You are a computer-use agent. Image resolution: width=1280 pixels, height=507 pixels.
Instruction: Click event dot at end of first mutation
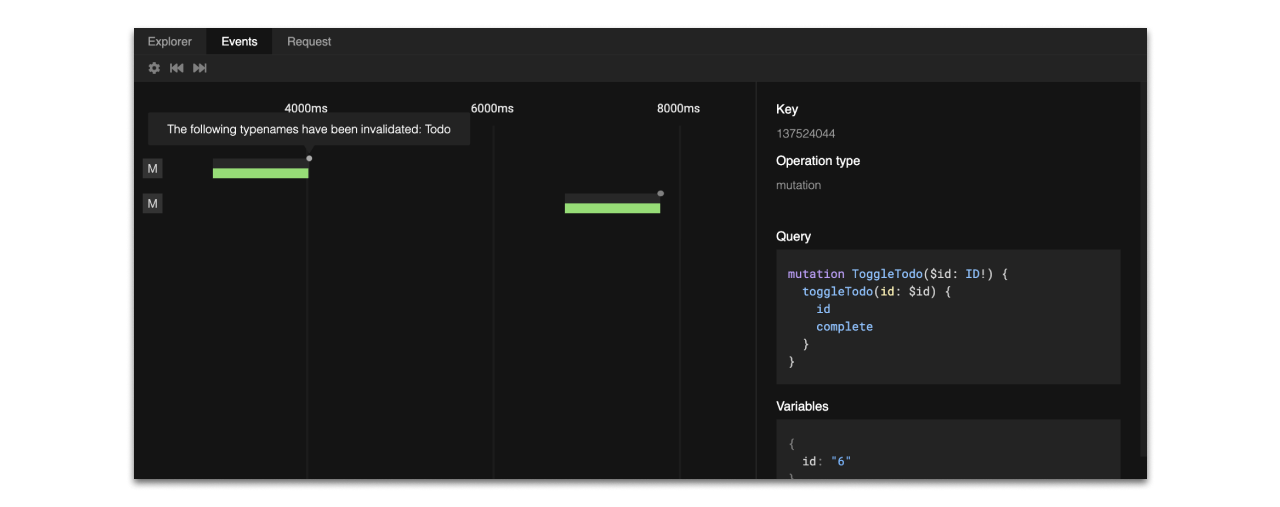[309, 158]
